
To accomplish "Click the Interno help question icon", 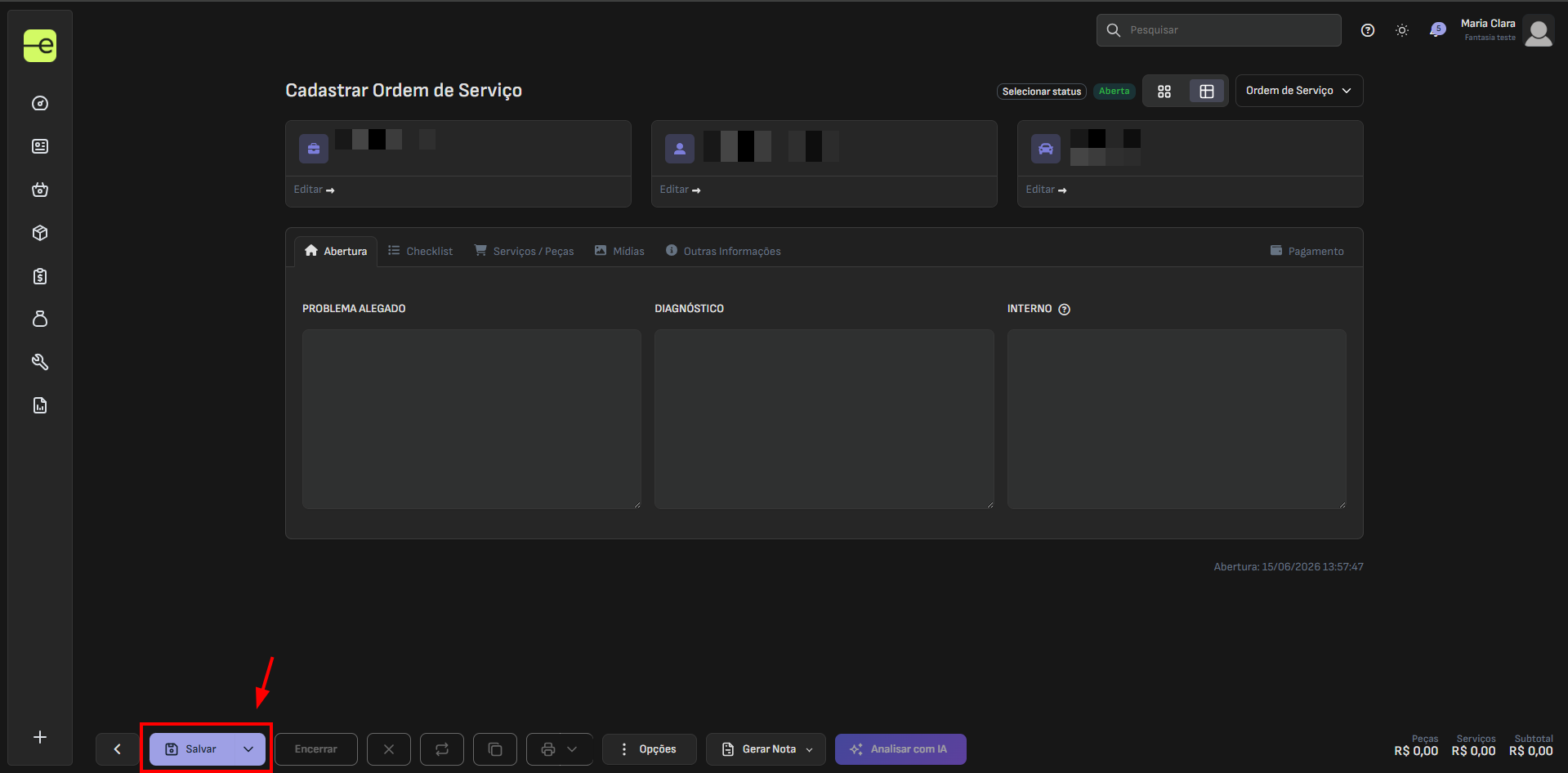I will [1064, 309].
